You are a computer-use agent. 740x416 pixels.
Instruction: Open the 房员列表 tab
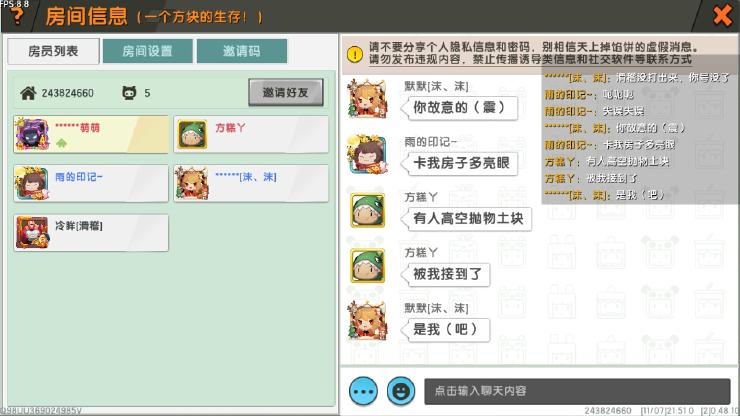click(53, 51)
